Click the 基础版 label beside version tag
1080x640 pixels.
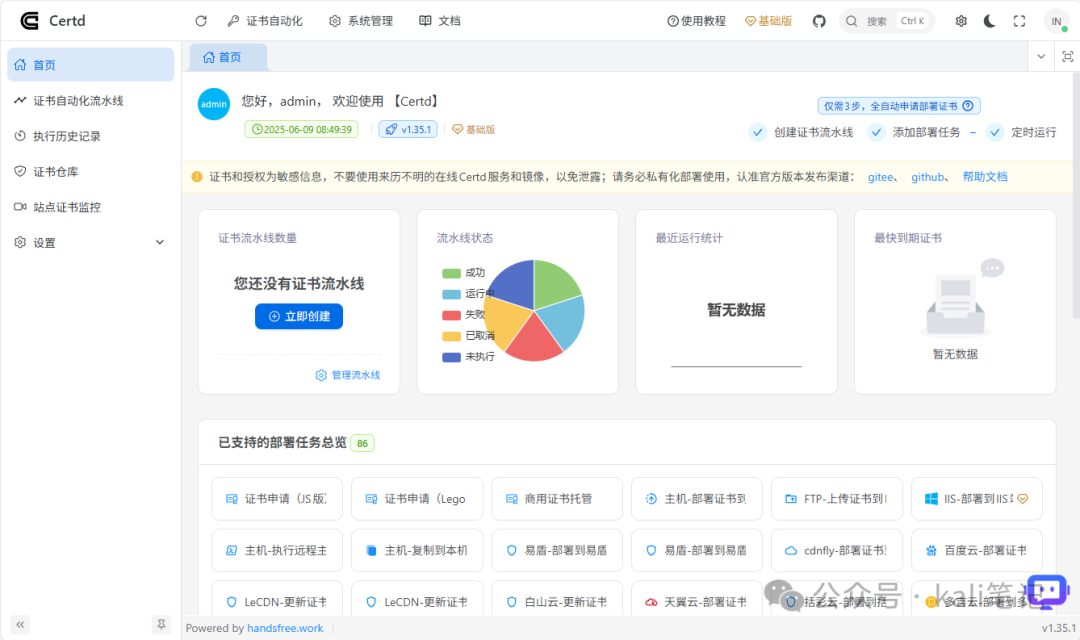[x=473, y=129]
